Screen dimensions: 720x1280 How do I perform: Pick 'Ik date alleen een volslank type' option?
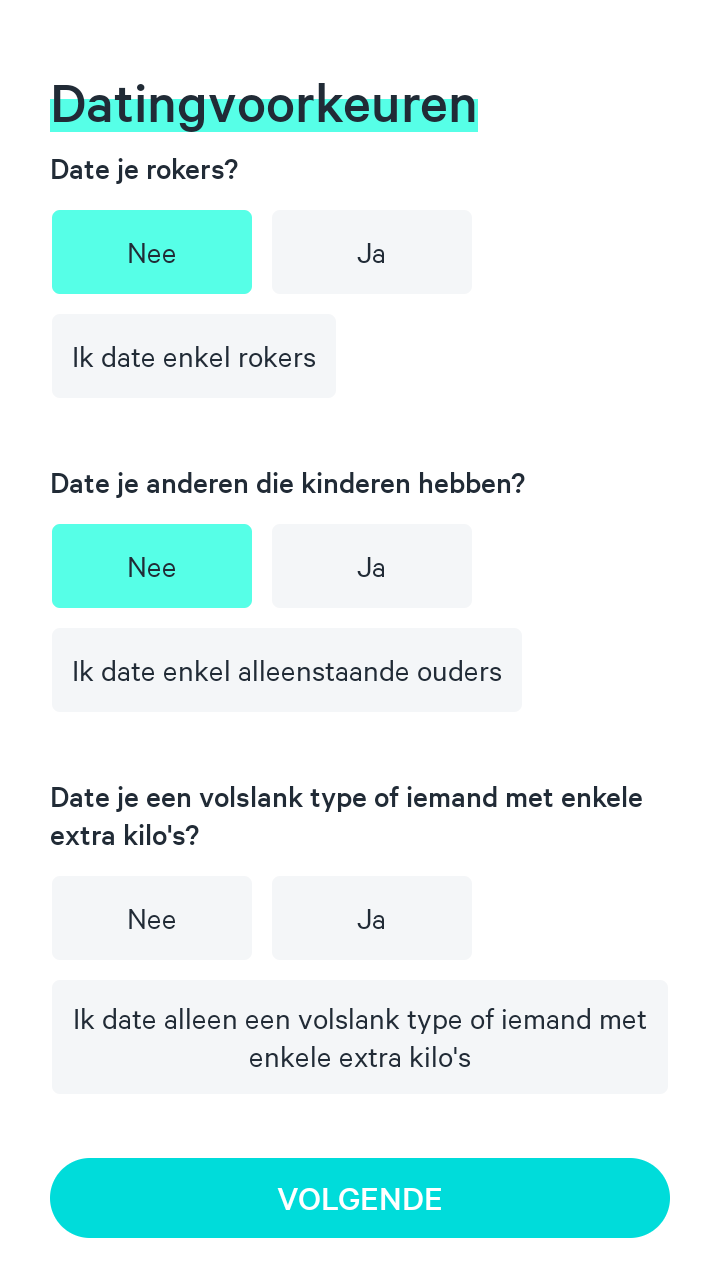point(360,1038)
